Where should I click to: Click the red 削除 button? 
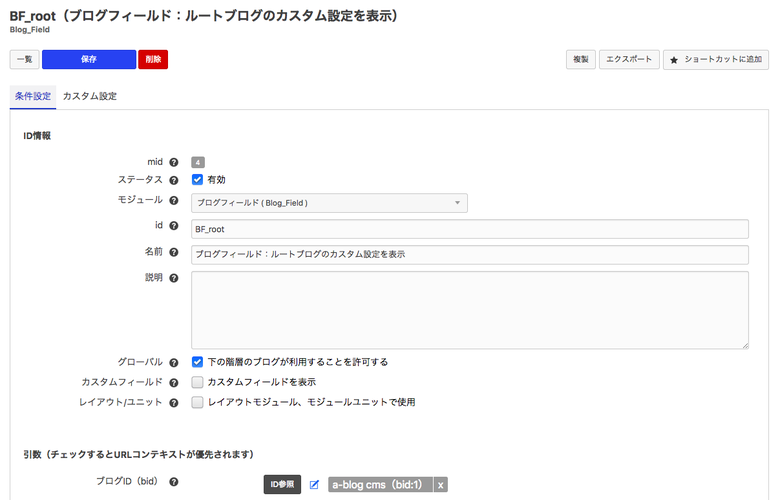coord(153,60)
